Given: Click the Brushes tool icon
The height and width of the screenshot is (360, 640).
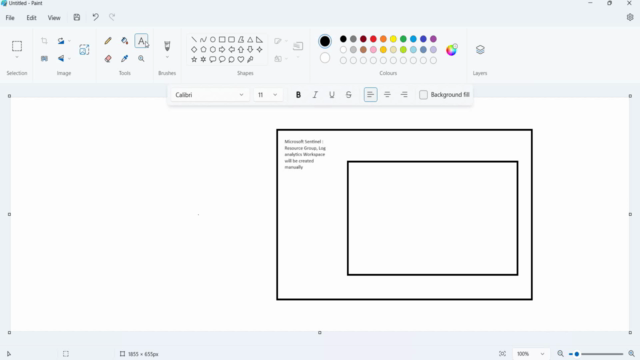Looking at the screenshot, I should pos(167,45).
